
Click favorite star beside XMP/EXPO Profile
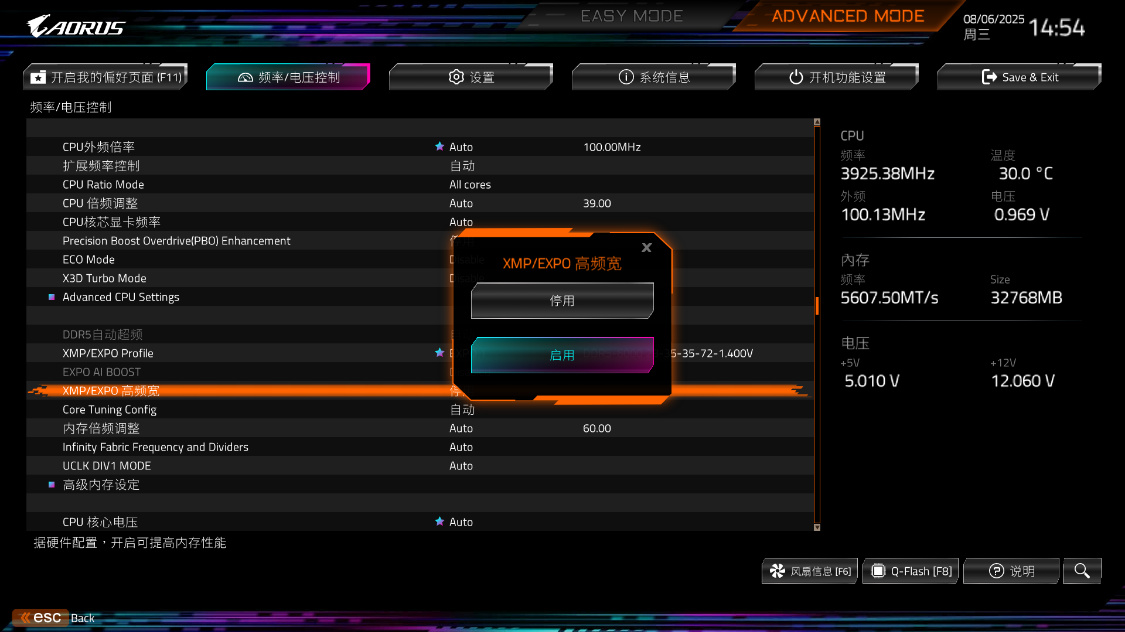pyautogui.click(x=439, y=352)
